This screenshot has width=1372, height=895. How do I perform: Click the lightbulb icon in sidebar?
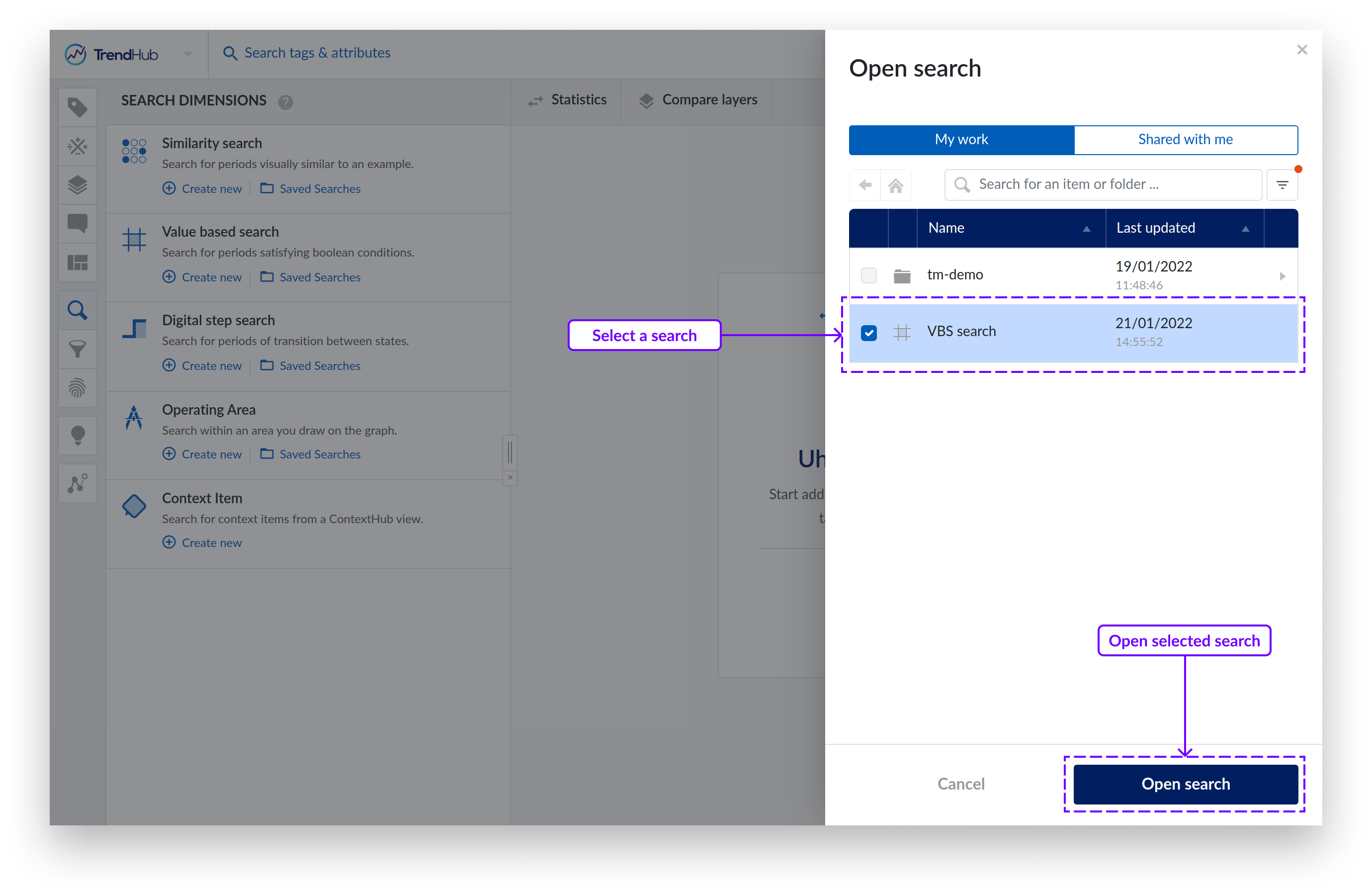pos(78,435)
